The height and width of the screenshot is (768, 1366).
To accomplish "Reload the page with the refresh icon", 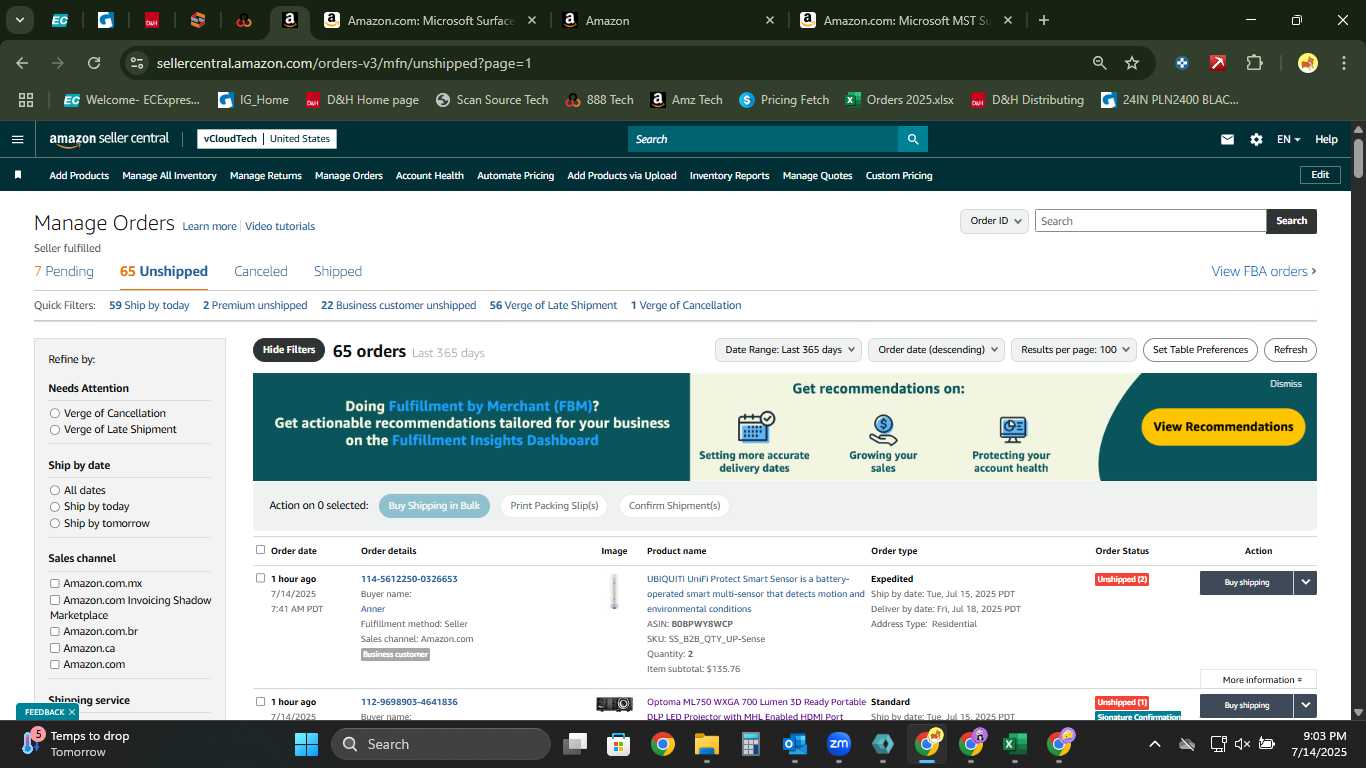I will tap(94, 63).
